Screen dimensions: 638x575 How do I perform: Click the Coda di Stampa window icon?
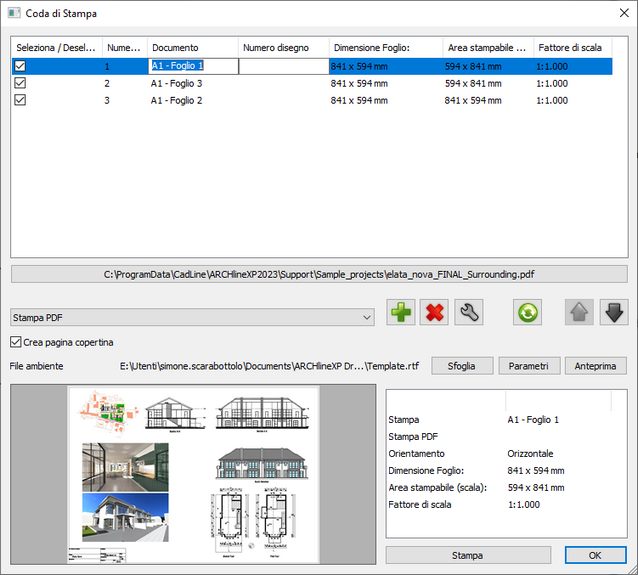[14, 13]
